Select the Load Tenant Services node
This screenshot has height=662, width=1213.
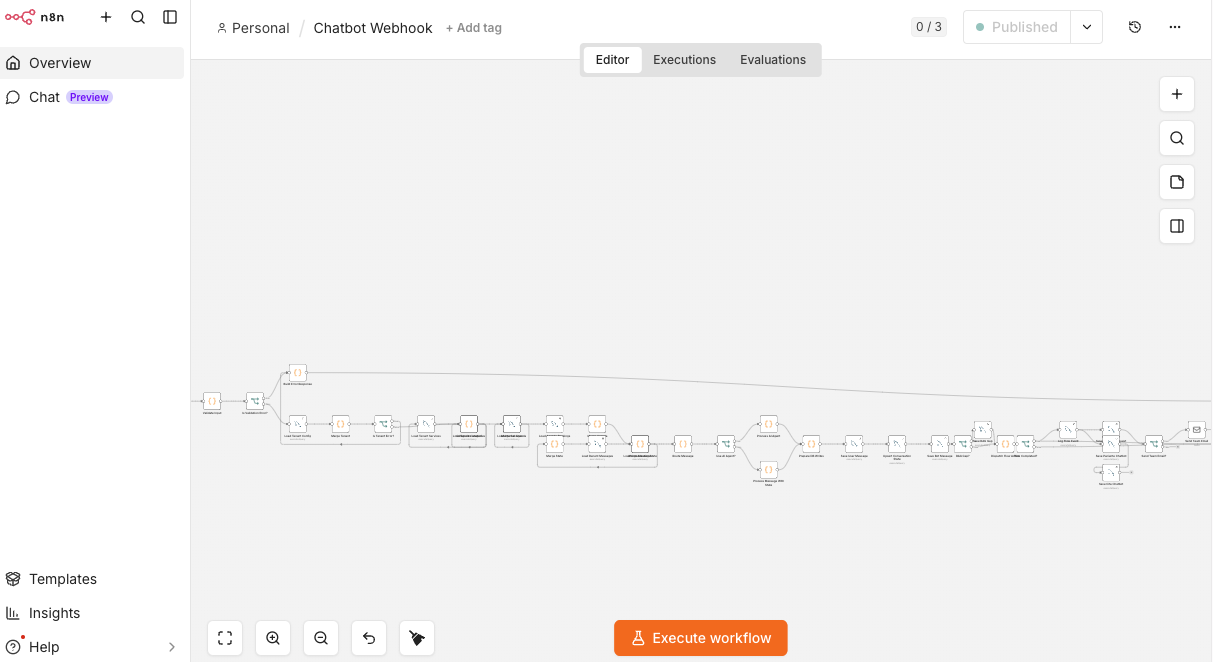tap(426, 424)
